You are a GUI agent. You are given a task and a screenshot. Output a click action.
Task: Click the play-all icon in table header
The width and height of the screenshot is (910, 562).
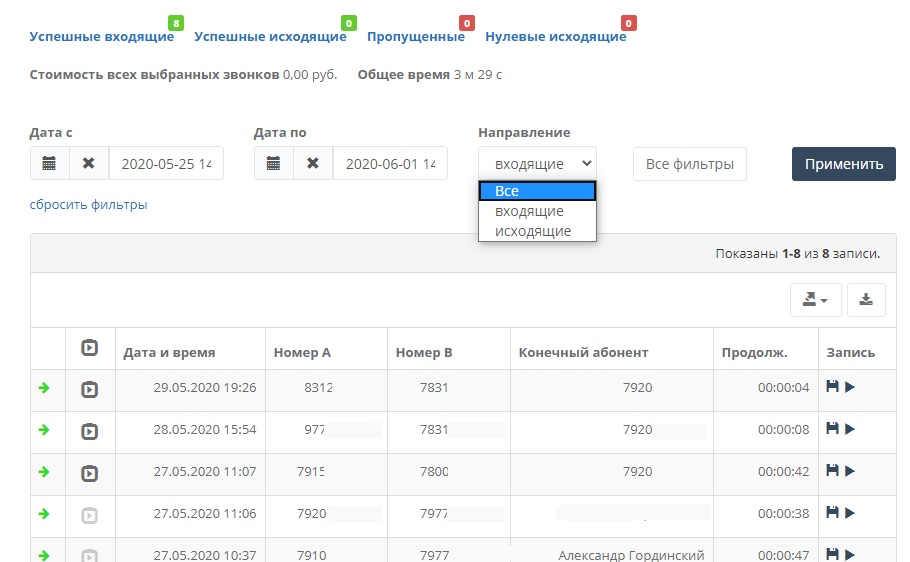(89, 348)
